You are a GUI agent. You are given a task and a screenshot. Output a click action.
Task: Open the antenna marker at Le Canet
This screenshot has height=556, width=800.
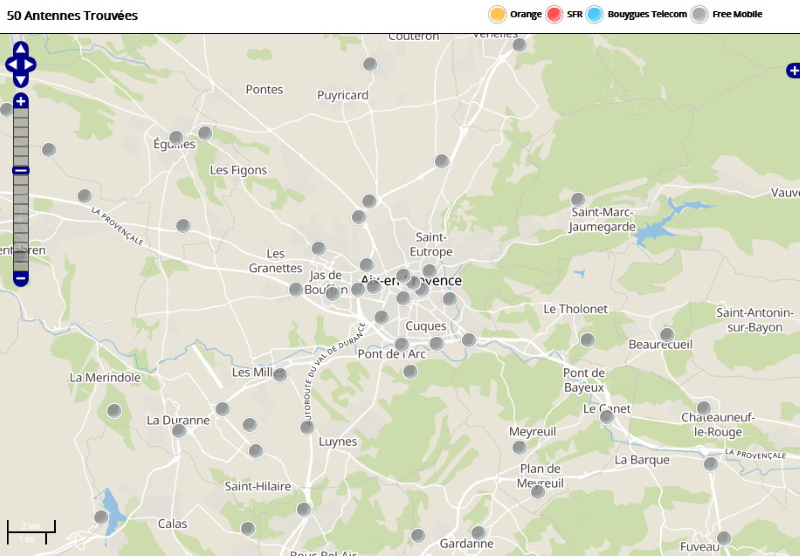coord(606,416)
